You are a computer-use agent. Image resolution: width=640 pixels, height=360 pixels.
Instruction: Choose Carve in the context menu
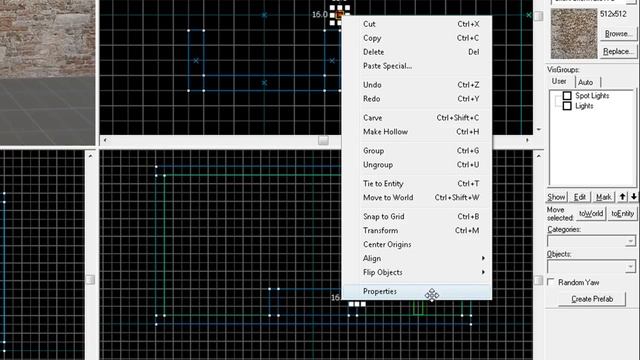[x=417, y=118]
